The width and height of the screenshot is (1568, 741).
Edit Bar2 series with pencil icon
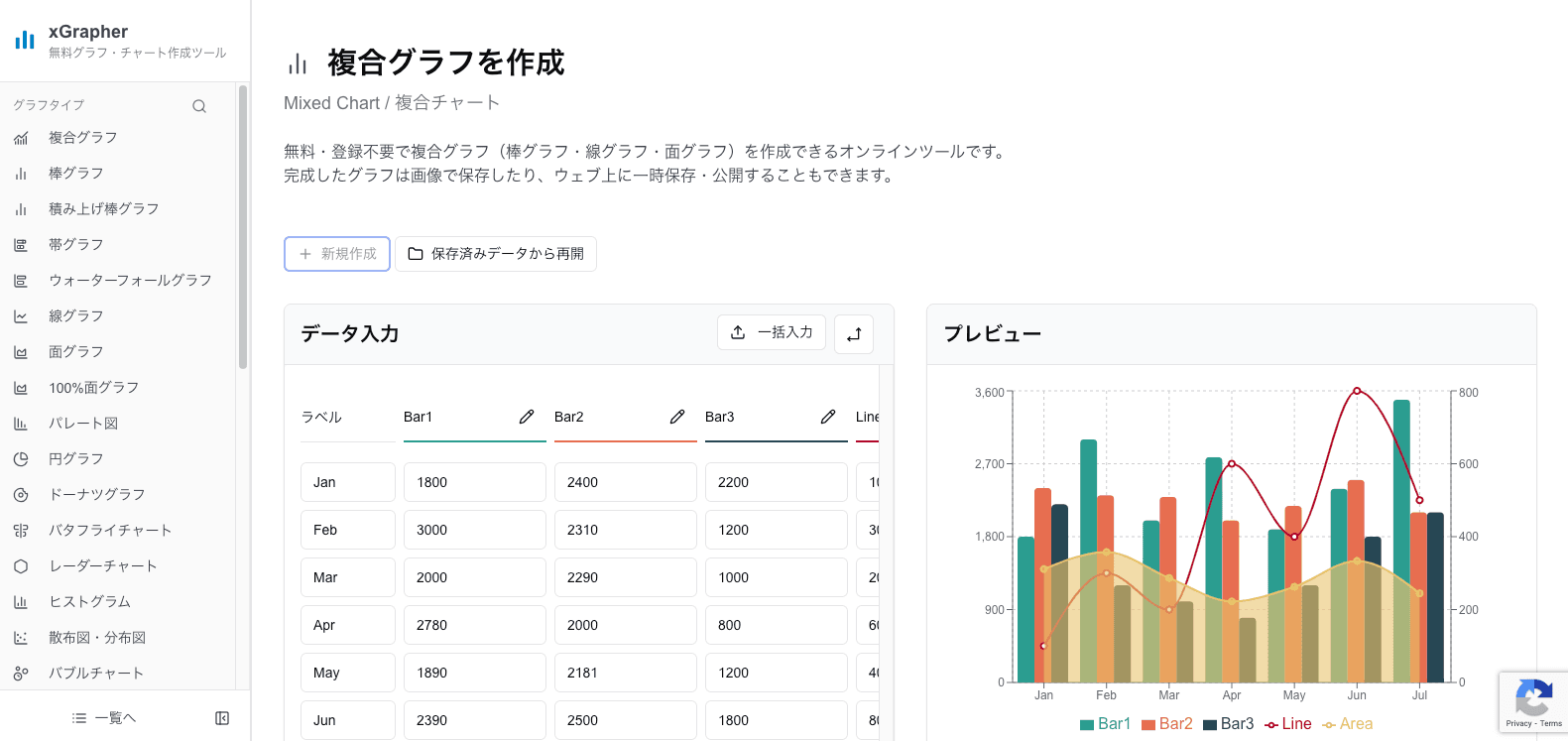point(677,417)
